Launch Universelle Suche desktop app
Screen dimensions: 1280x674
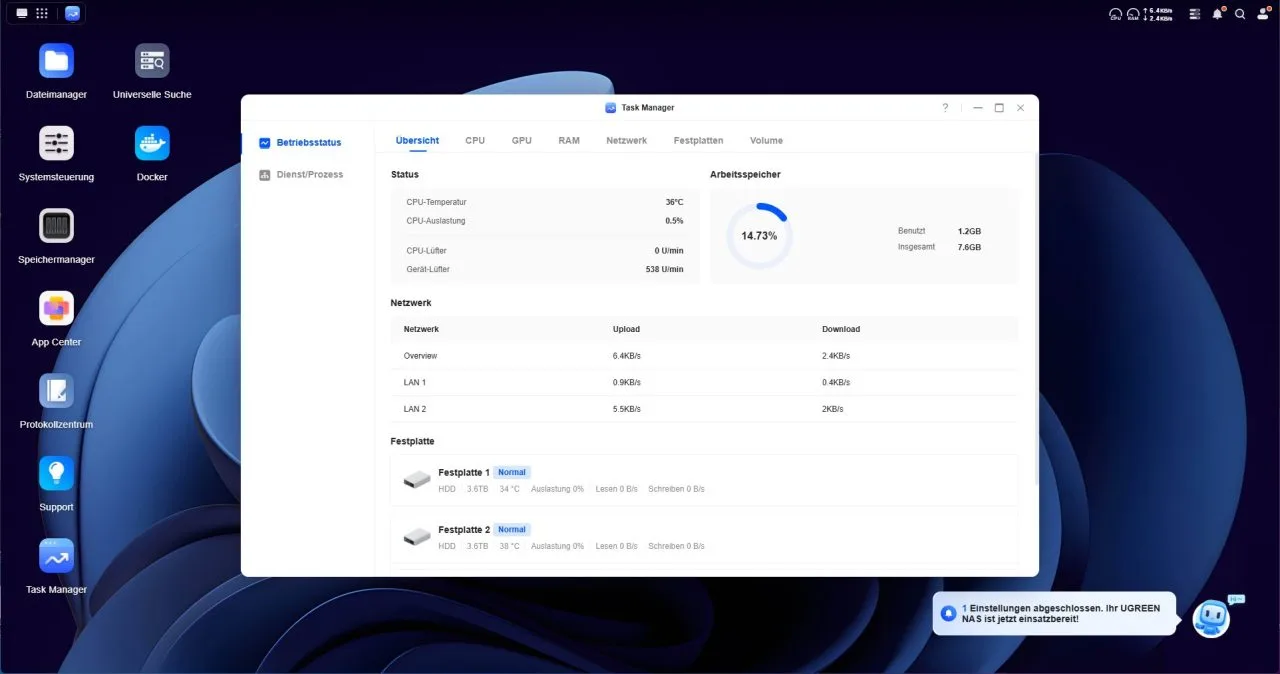152,61
